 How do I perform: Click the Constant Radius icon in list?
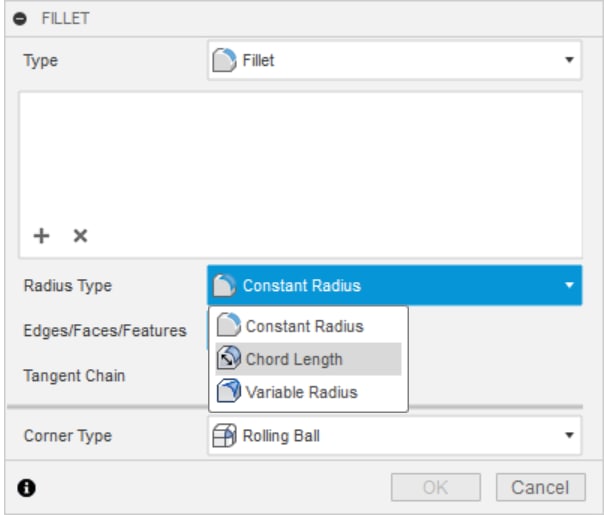228,326
